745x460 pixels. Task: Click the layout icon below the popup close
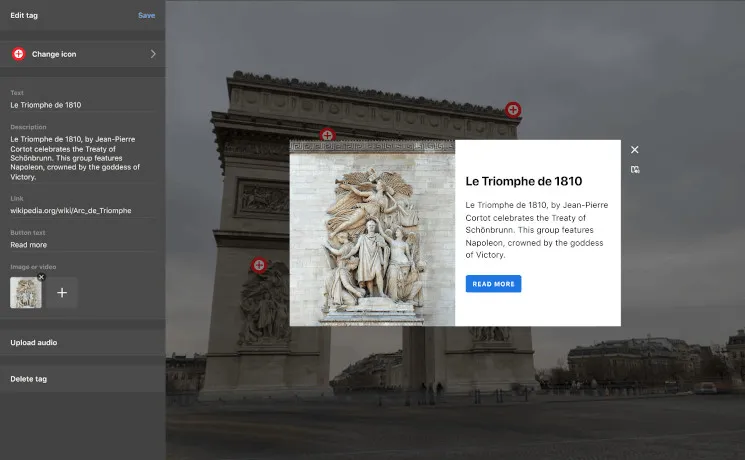635,170
